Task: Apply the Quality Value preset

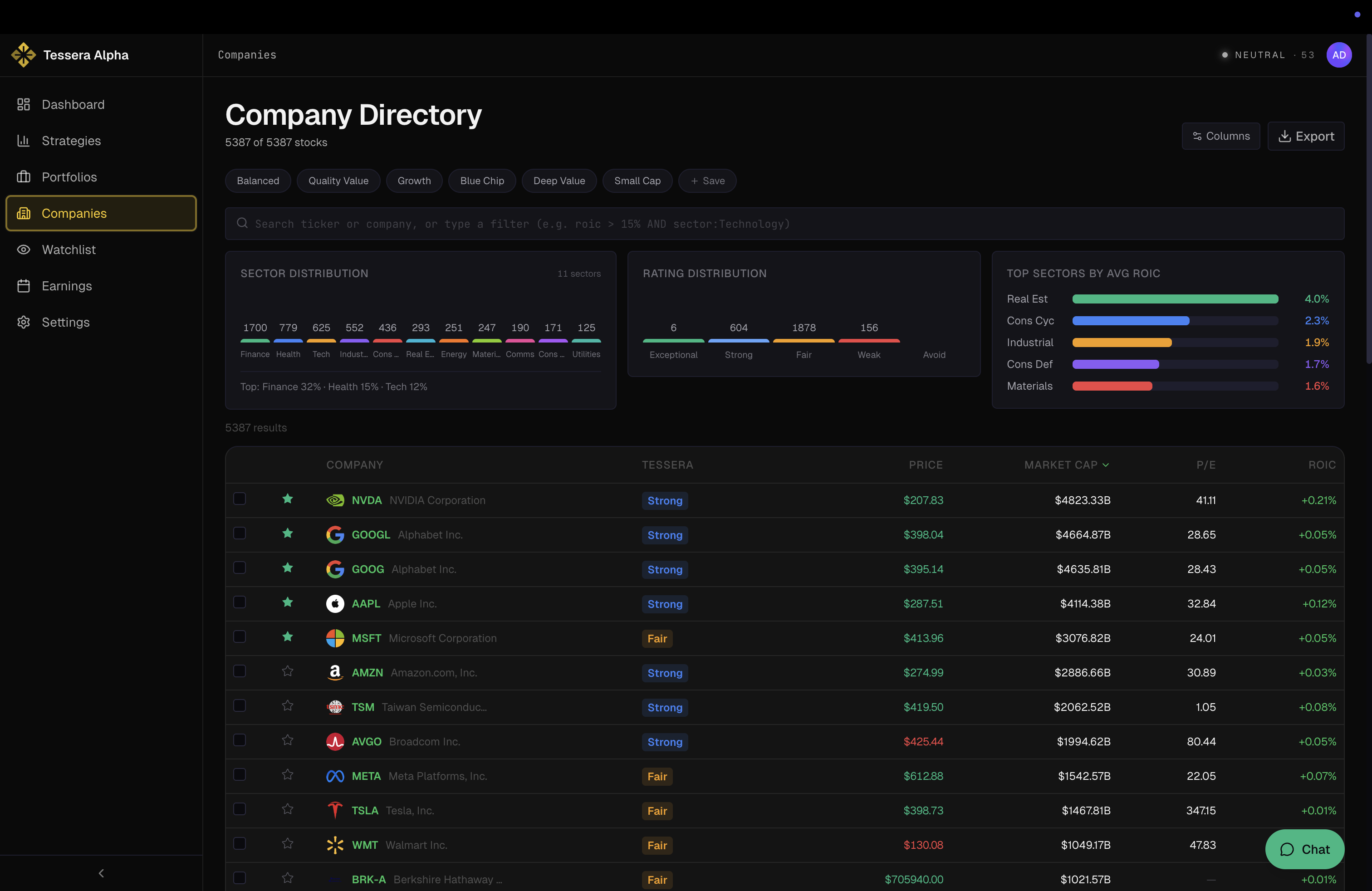Action: [x=338, y=181]
